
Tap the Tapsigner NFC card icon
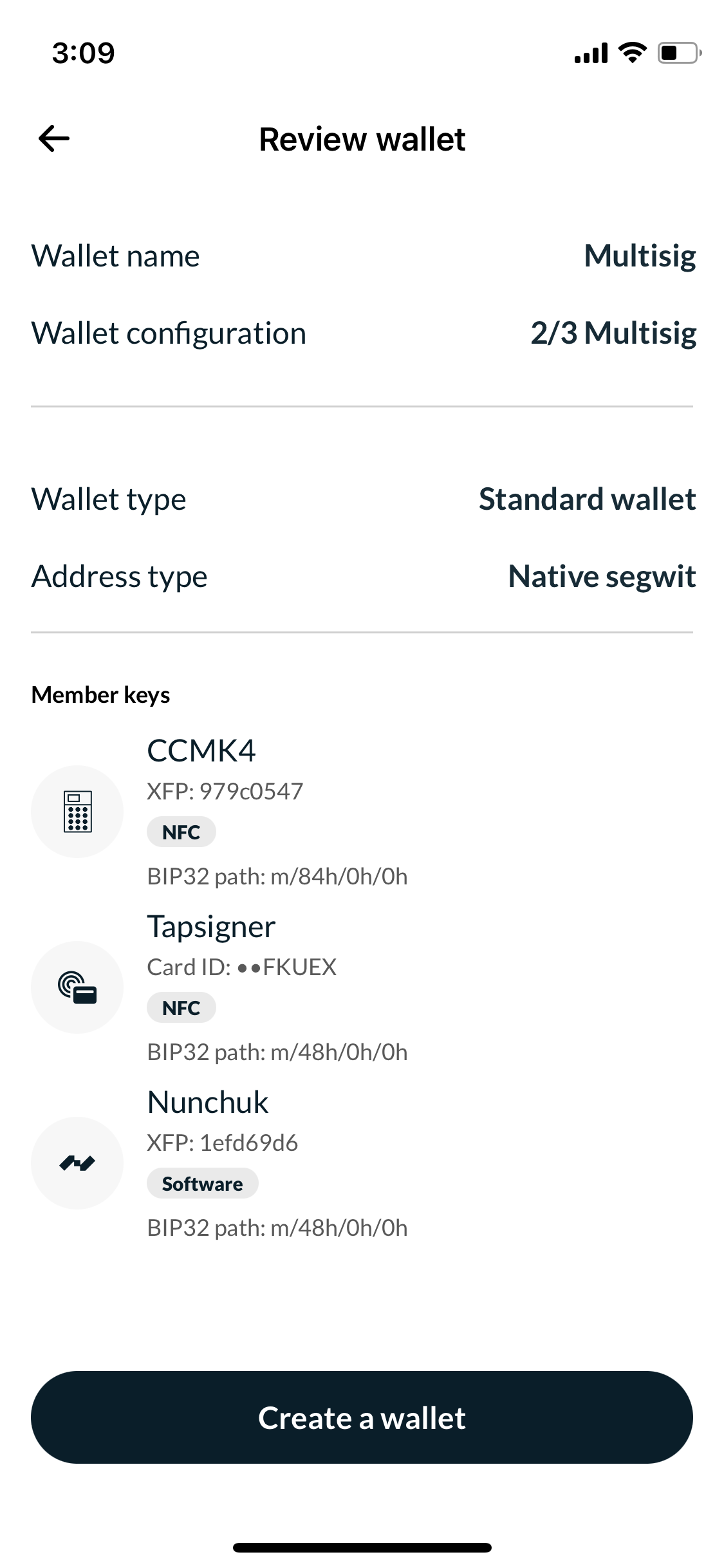pos(77,987)
